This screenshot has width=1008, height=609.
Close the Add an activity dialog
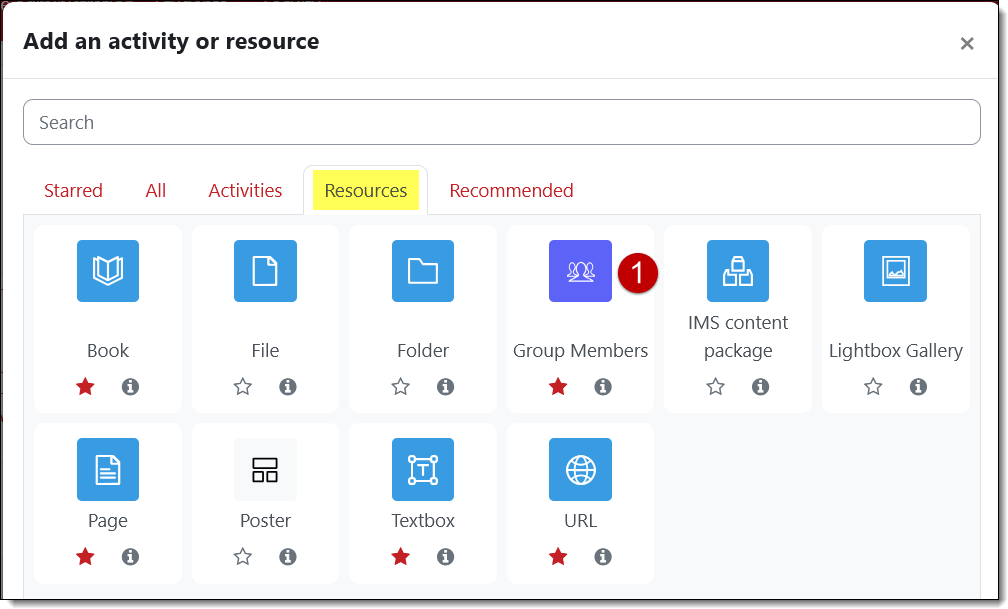967,44
